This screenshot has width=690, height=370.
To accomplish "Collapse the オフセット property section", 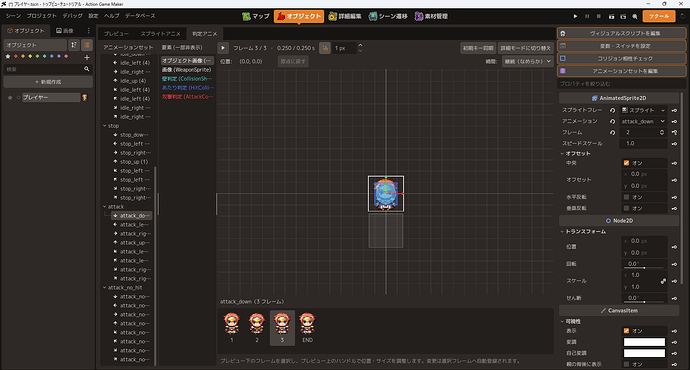I will (x=562, y=154).
